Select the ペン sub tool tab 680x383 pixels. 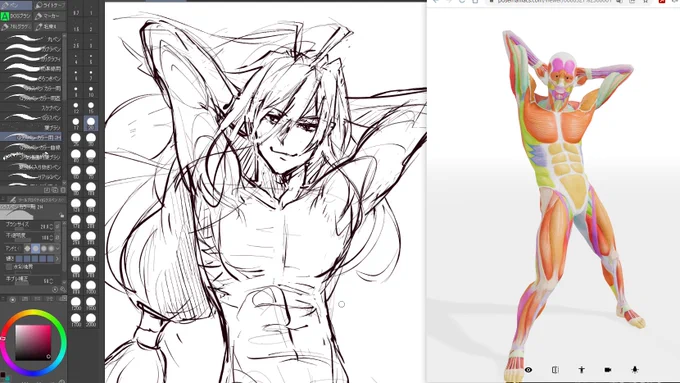pyautogui.click(x=16, y=5)
